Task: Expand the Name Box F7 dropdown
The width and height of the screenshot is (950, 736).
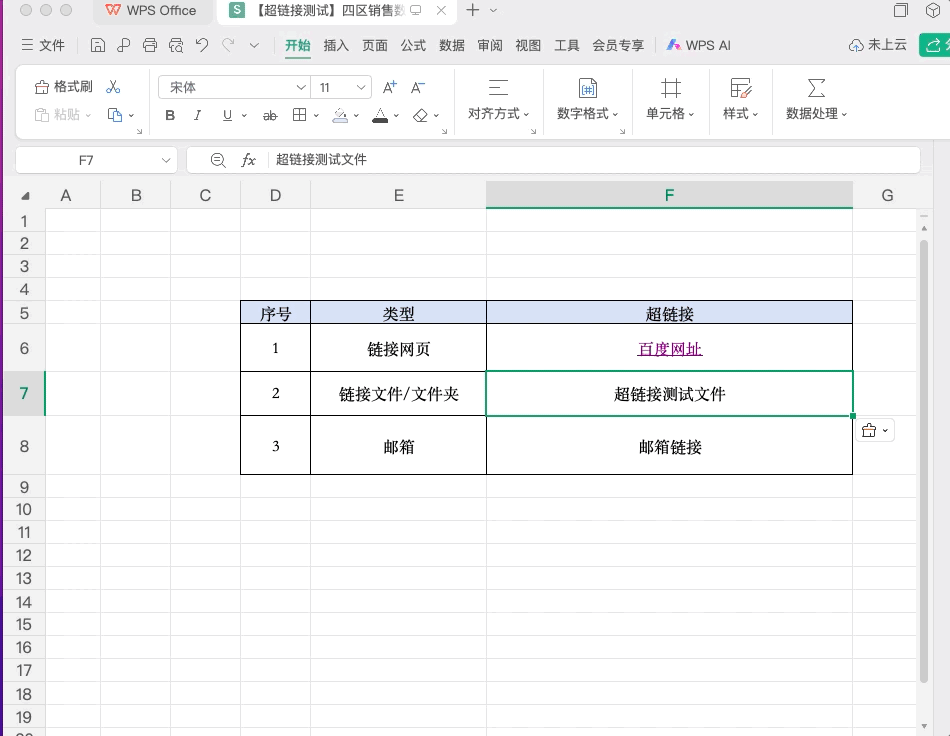Action: [165, 161]
